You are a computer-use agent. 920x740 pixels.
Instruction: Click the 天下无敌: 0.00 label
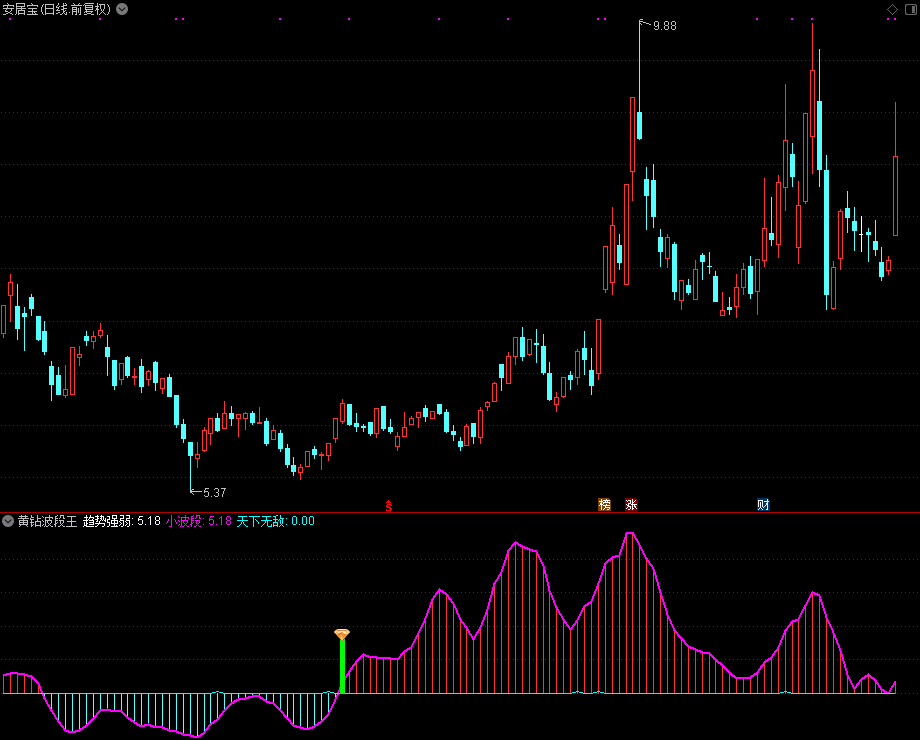tap(275, 521)
